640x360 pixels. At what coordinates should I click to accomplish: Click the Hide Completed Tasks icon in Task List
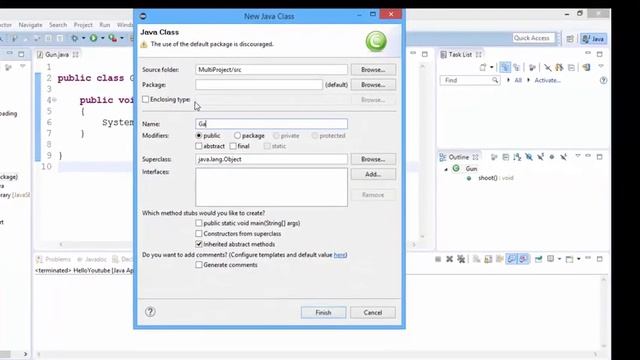pos(548,67)
